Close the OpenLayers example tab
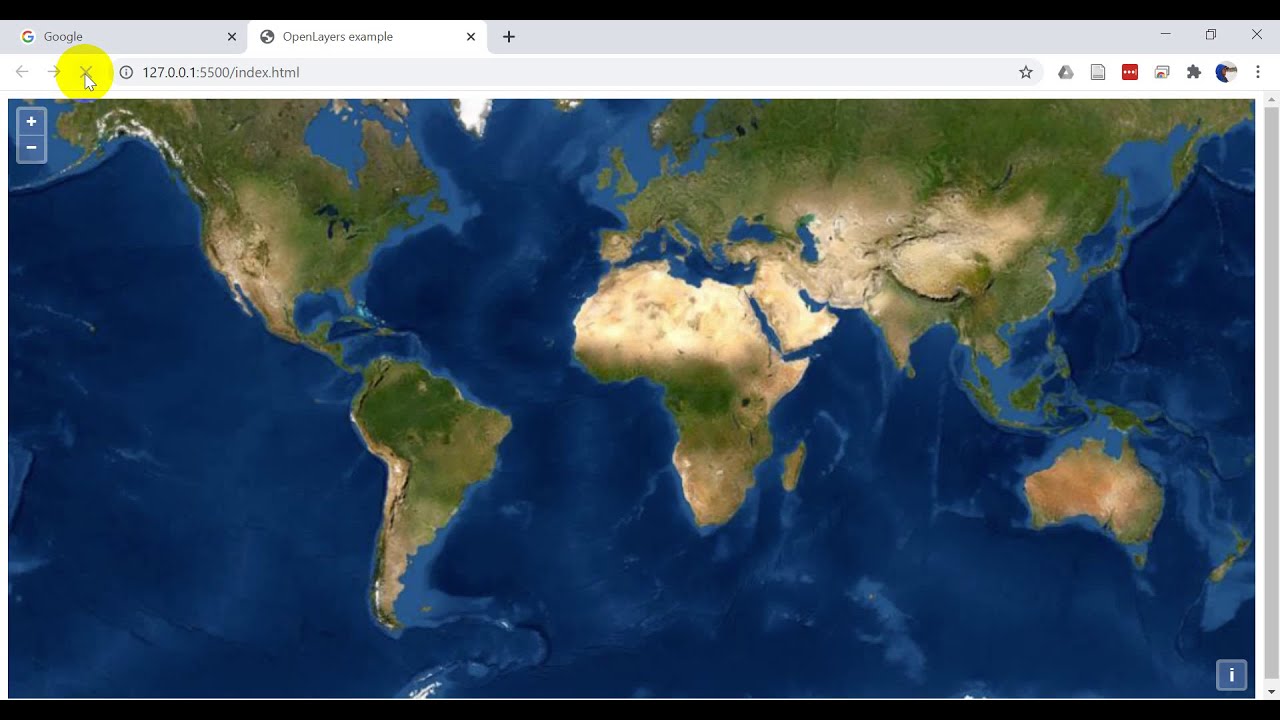The image size is (1280, 720). pos(471,36)
